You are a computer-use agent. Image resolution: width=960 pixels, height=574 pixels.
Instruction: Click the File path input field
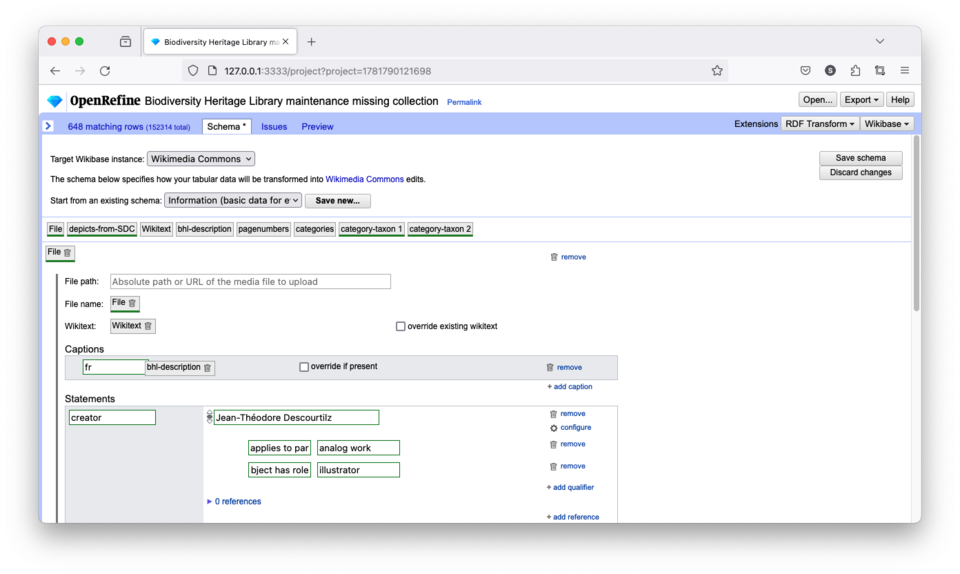click(x=250, y=281)
